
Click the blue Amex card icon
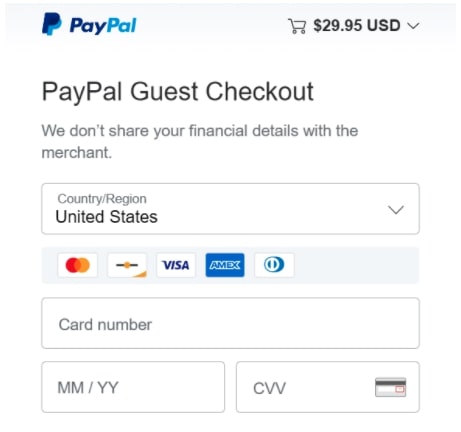225,265
